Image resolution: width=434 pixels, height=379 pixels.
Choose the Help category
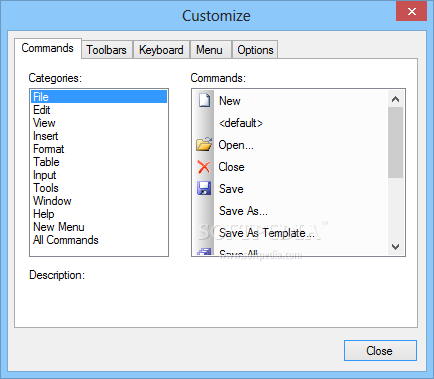click(x=99, y=214)
